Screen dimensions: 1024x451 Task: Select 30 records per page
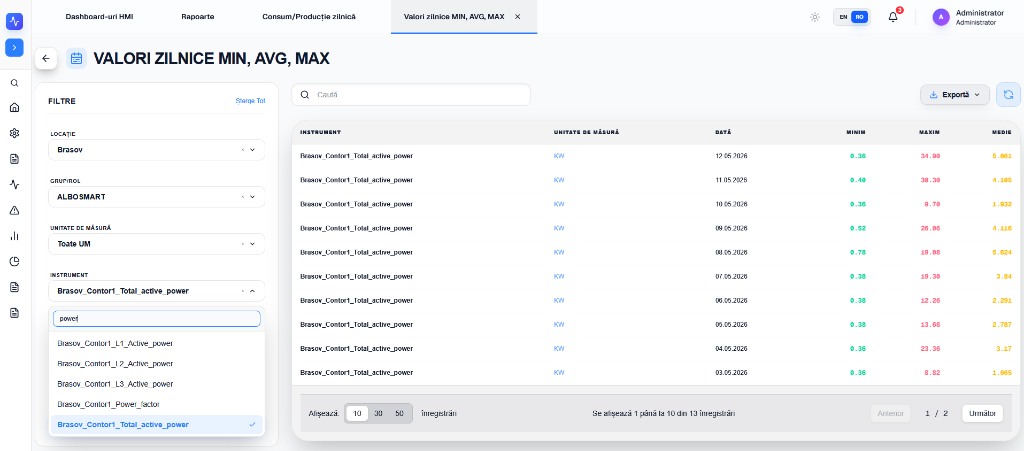378,413
